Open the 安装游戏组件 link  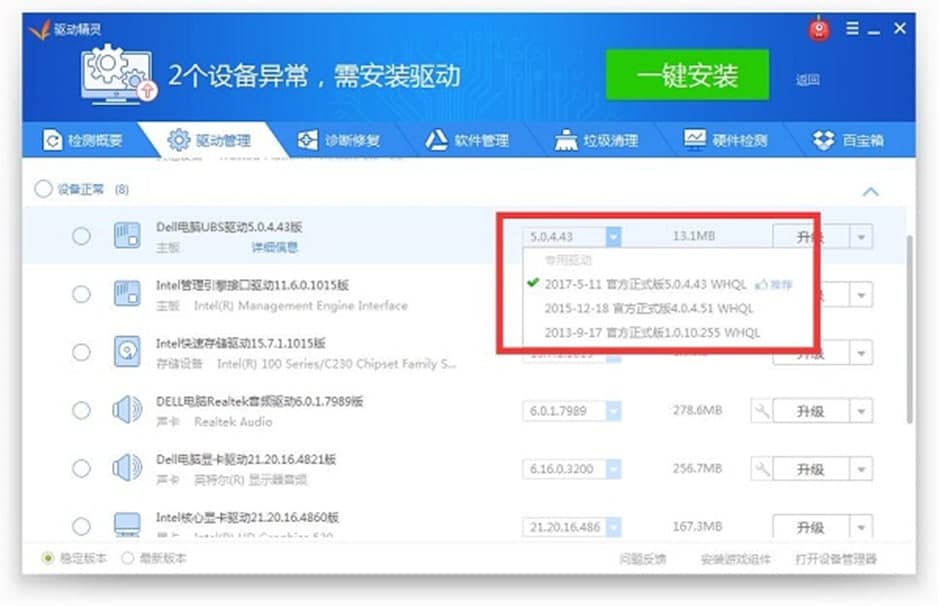pyautogui.click(x=736, y=559)
